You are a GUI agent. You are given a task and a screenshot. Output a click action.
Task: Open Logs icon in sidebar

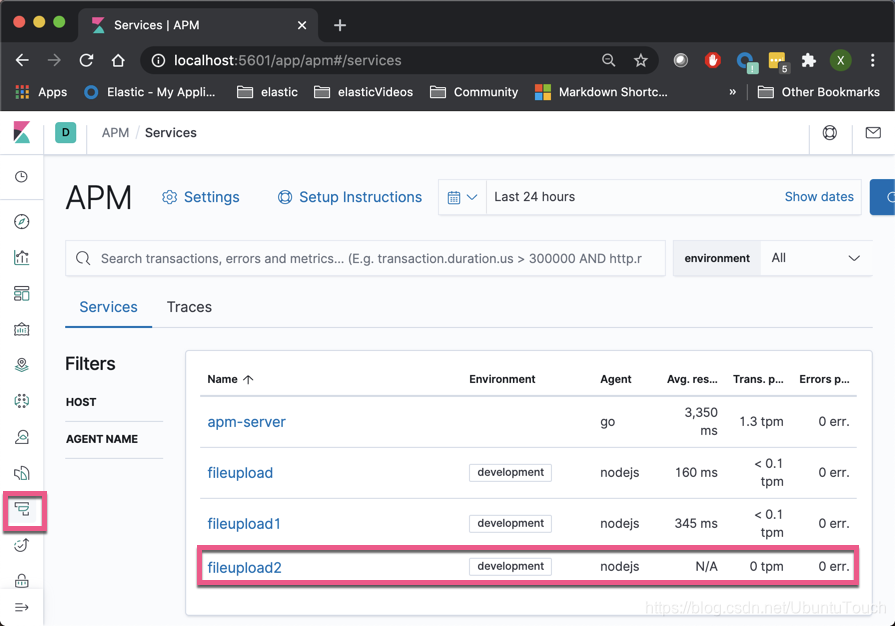[x=22, y=472]
